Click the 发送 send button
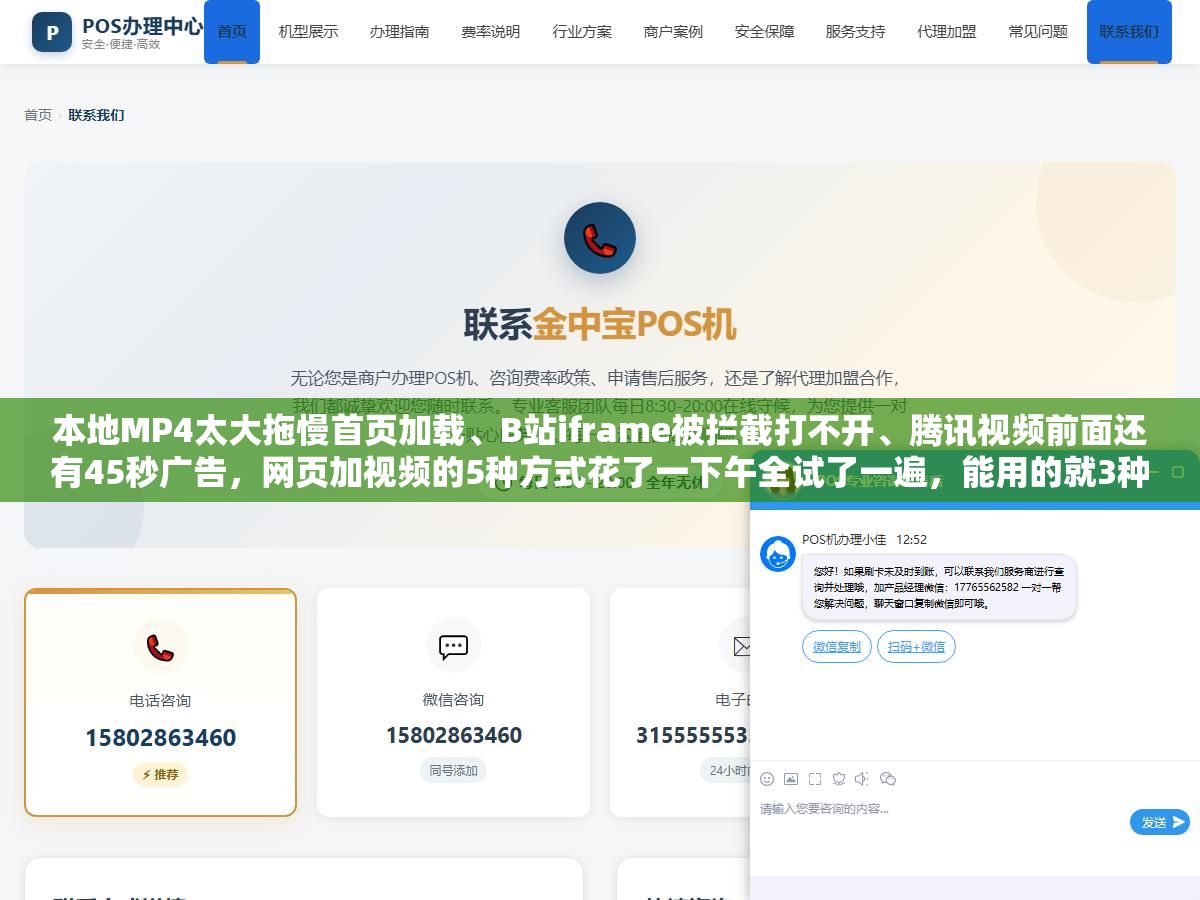This screenshot has width=1200, height=900. click(x=1160, y=822)
